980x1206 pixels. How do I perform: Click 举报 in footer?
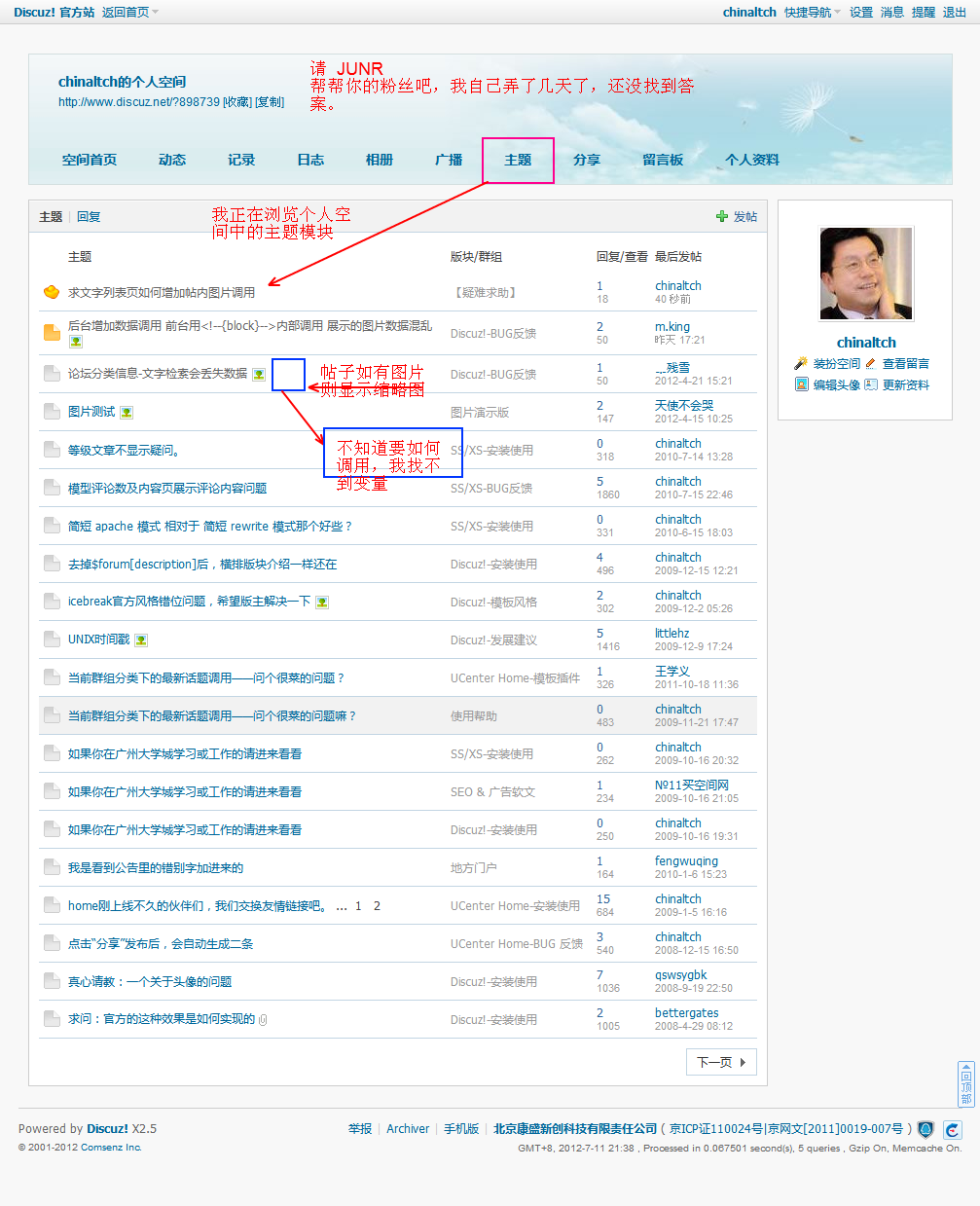pyautogui.click(x=360, y=1129)
